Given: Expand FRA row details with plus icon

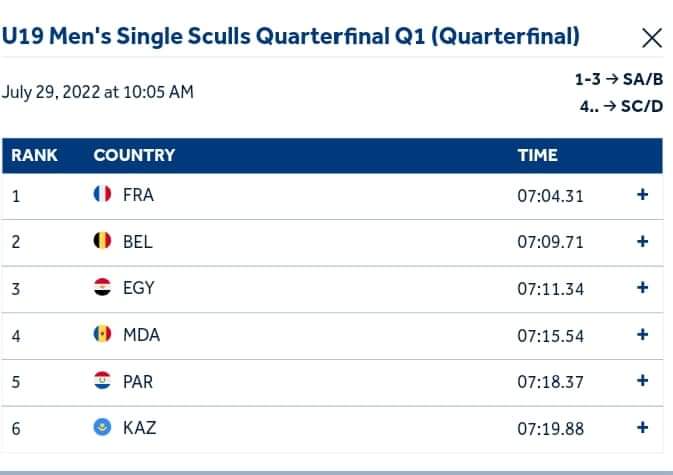Looking at the screenshot, I should [642, 195].
